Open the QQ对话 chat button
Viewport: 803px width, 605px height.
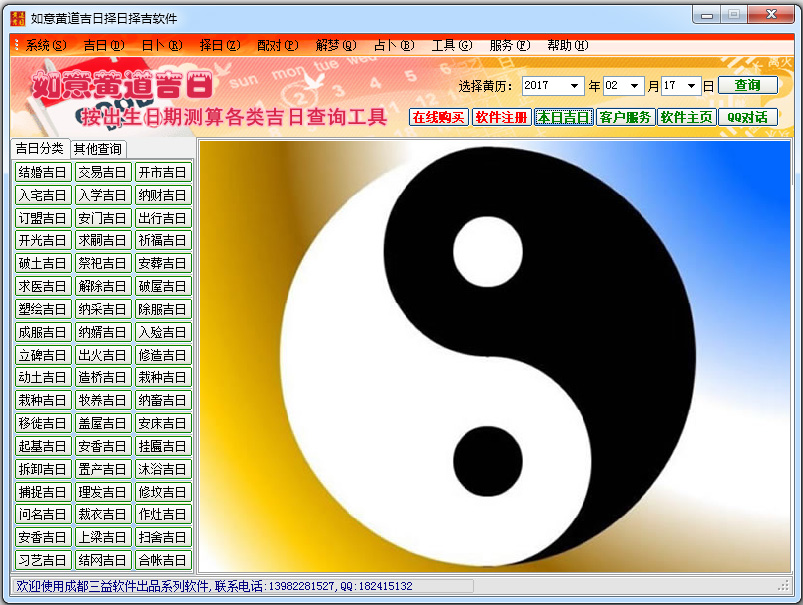pos(747,117)
